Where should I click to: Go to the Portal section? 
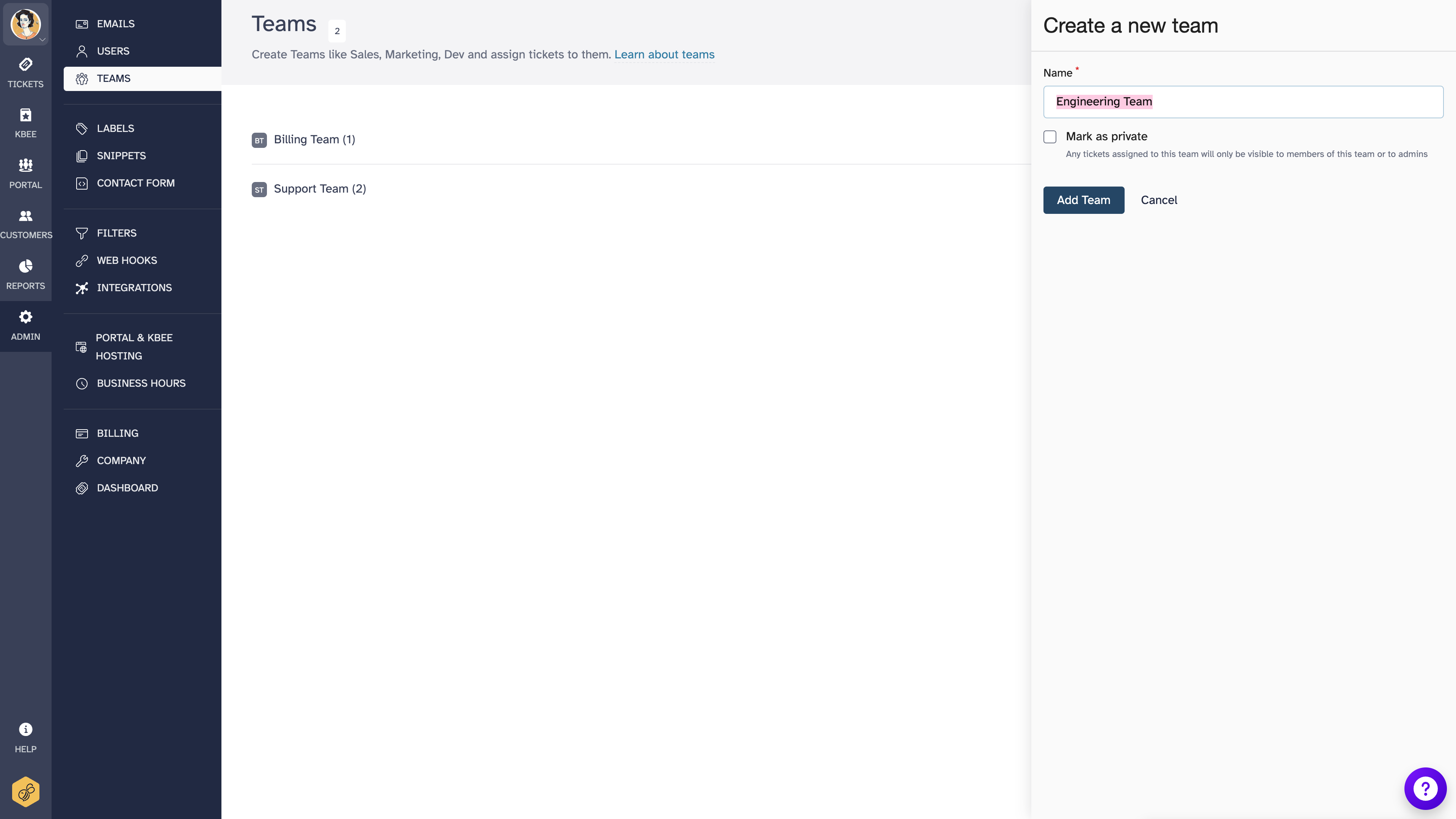pos(25,173)
